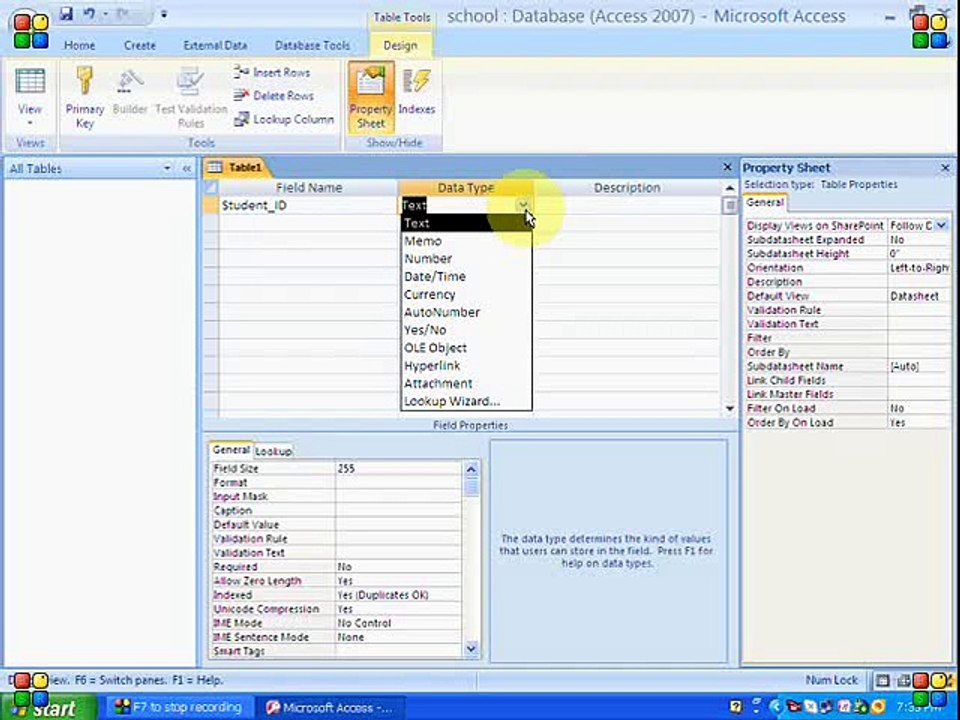Click Field Properties scroll down arrow

coord(471,648)
